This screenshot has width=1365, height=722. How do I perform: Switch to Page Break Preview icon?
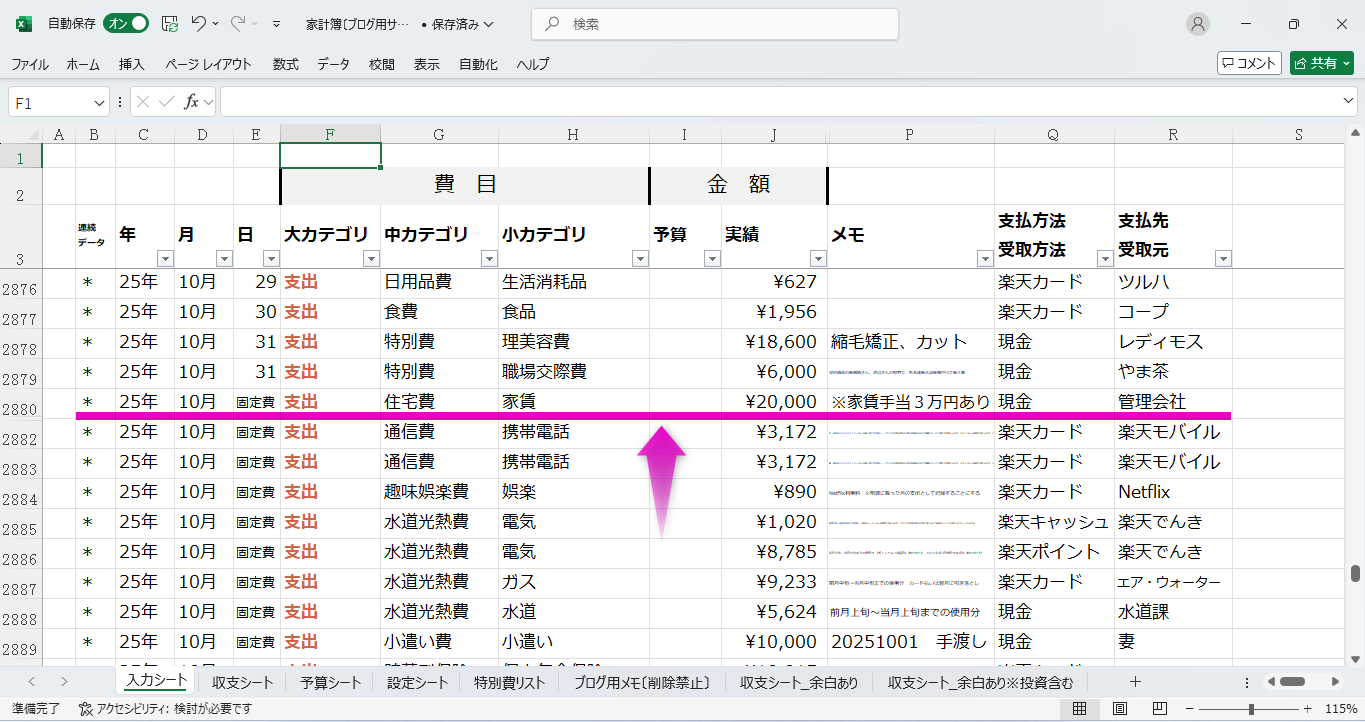(x=1158, y=709)
